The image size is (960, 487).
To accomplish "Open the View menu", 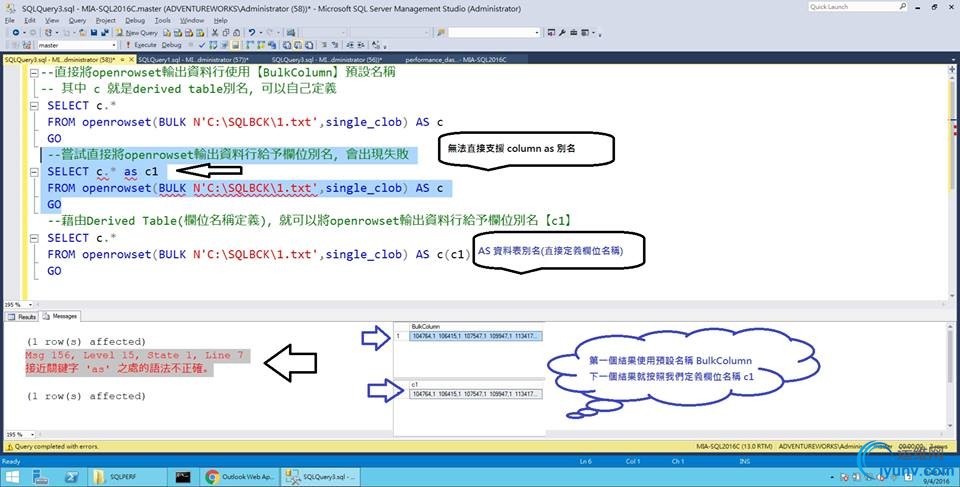I will (52, 20).
